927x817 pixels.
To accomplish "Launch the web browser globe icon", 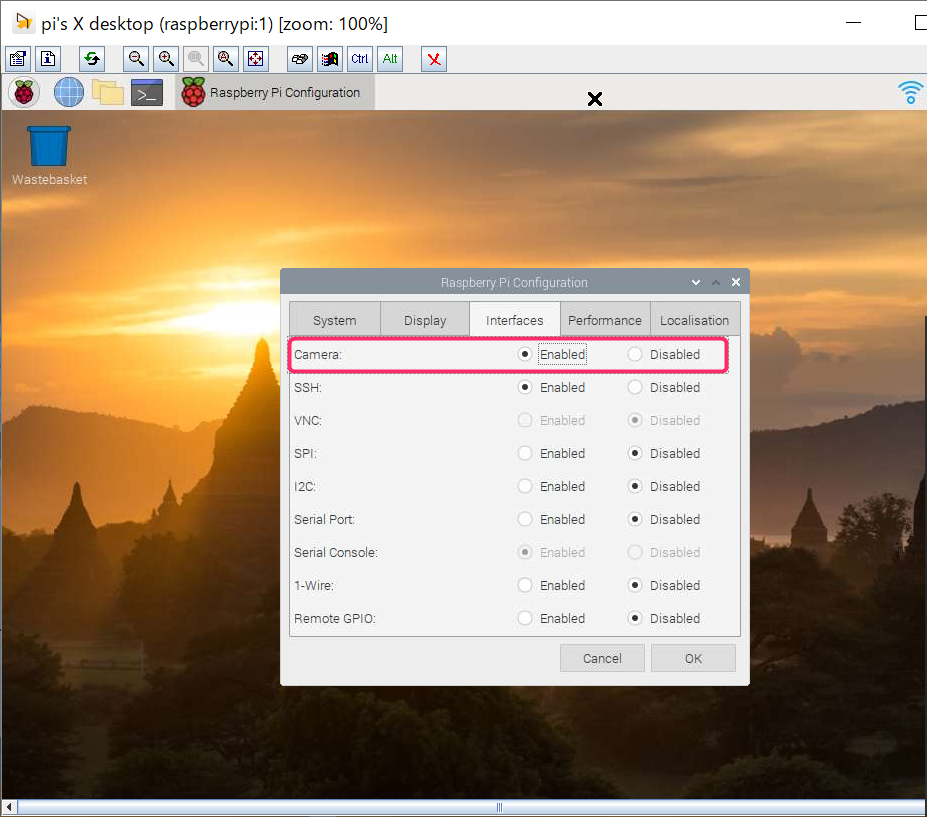I will tap(69, 93).
